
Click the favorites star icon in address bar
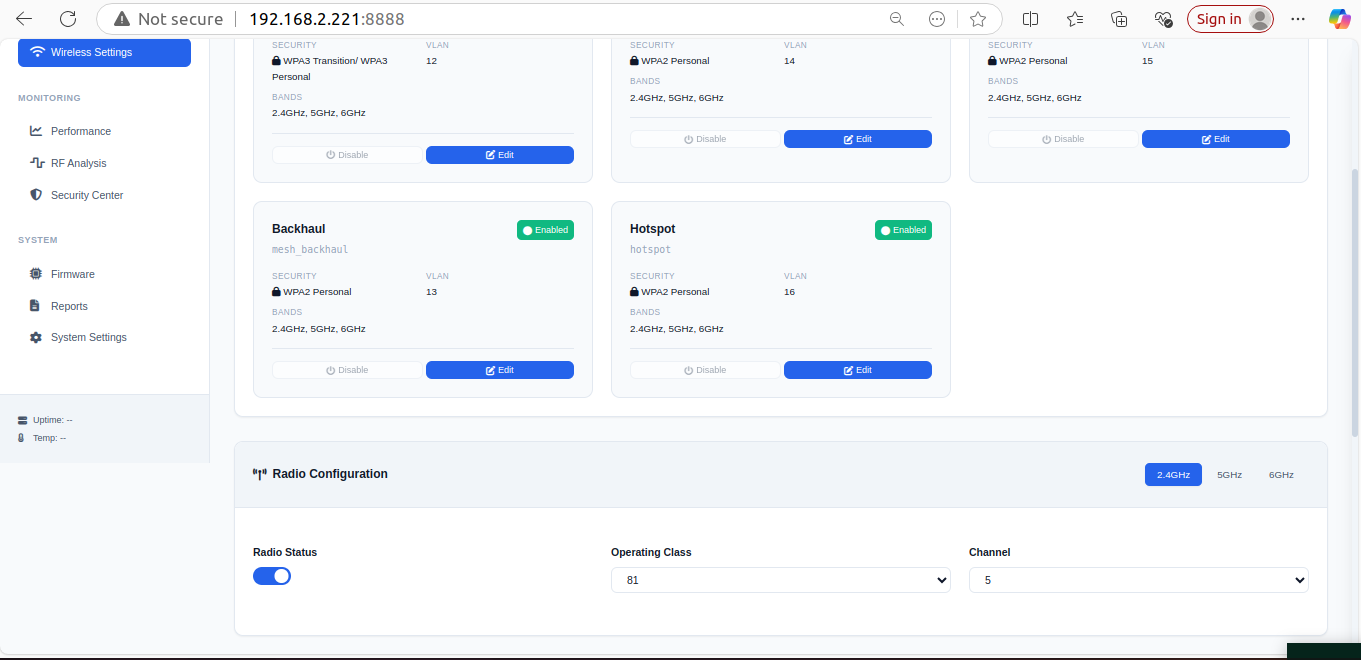[x=978, y=19]
